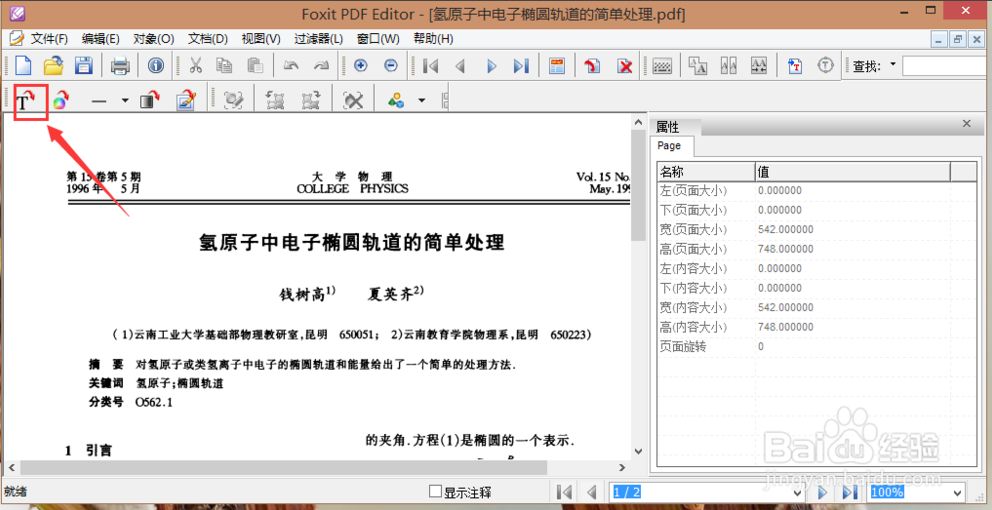
Task: Select the Add Text tool
Action: coord(25,100)
